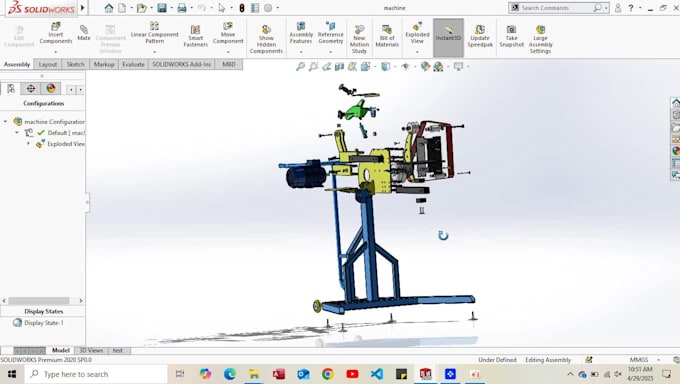Switch to 3D Views bottom tab
Viewport: 680px width, 384px height.
click(x=91, y=350)
